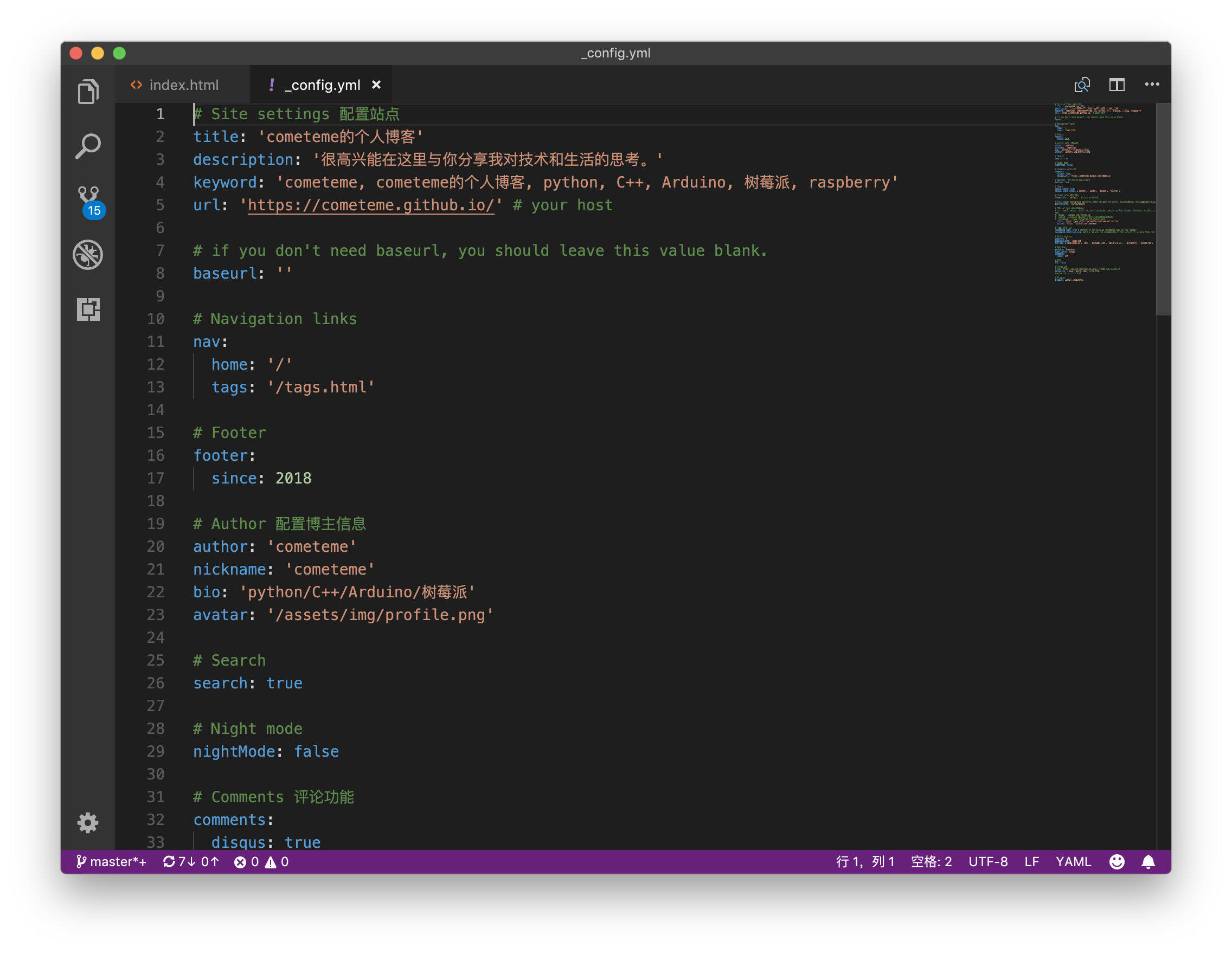Click the '# Footer' comment
Viewport: 1232px width, 954px height.
click(x=229, y=433)
